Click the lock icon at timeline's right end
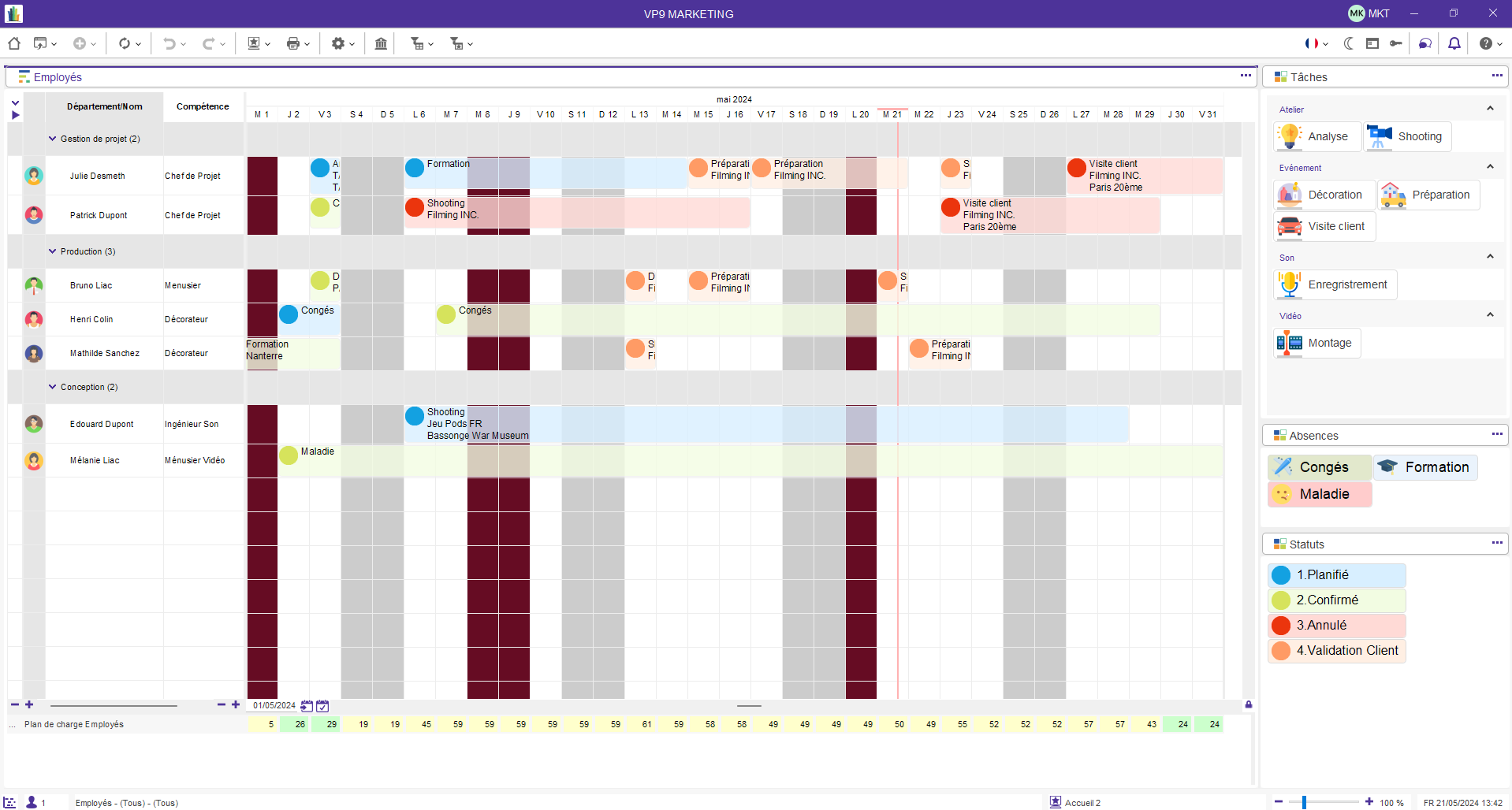1512x810 pixels. click(1249, 704)
